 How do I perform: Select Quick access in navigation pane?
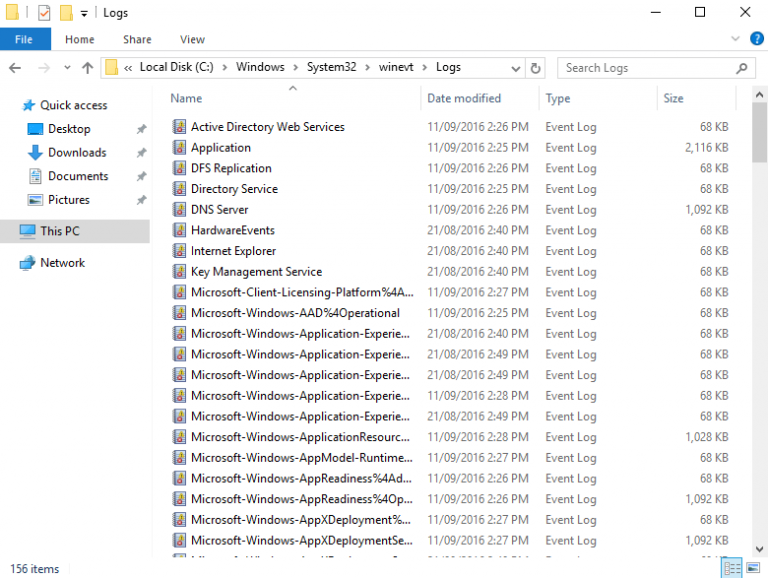65,105
